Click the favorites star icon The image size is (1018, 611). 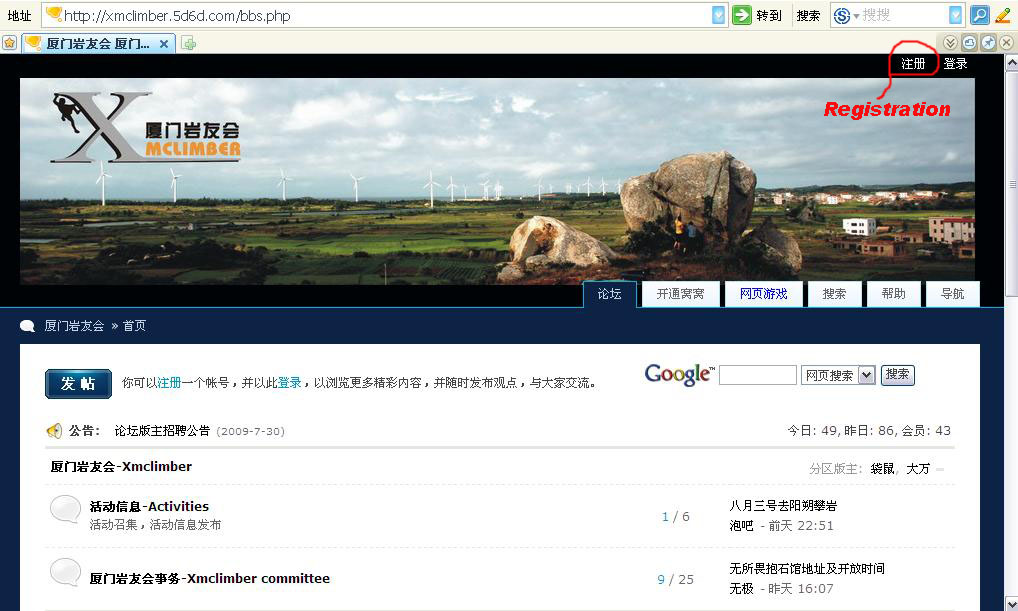click(x=9, y=43)
